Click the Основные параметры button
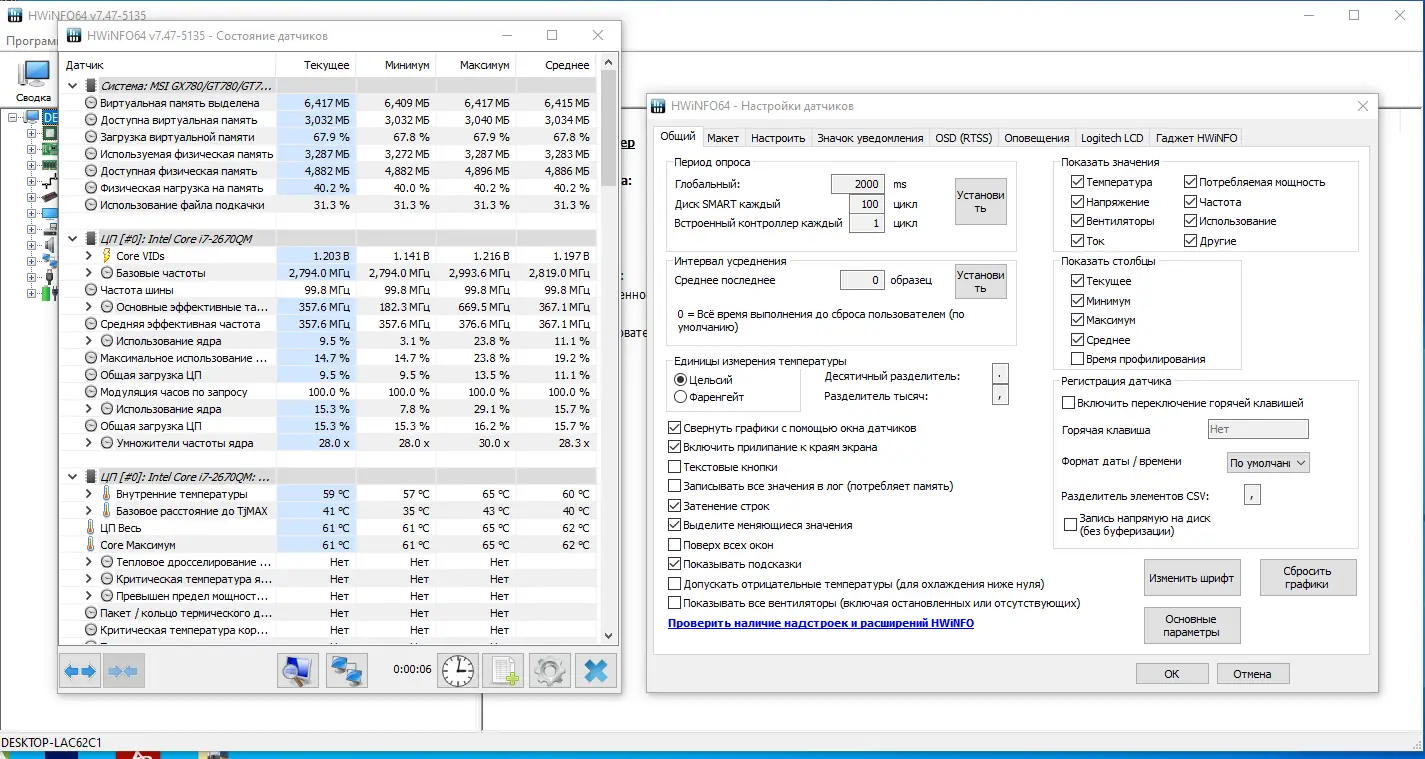This screenshot has width=1425, height=759. (x=1192, y=626)
